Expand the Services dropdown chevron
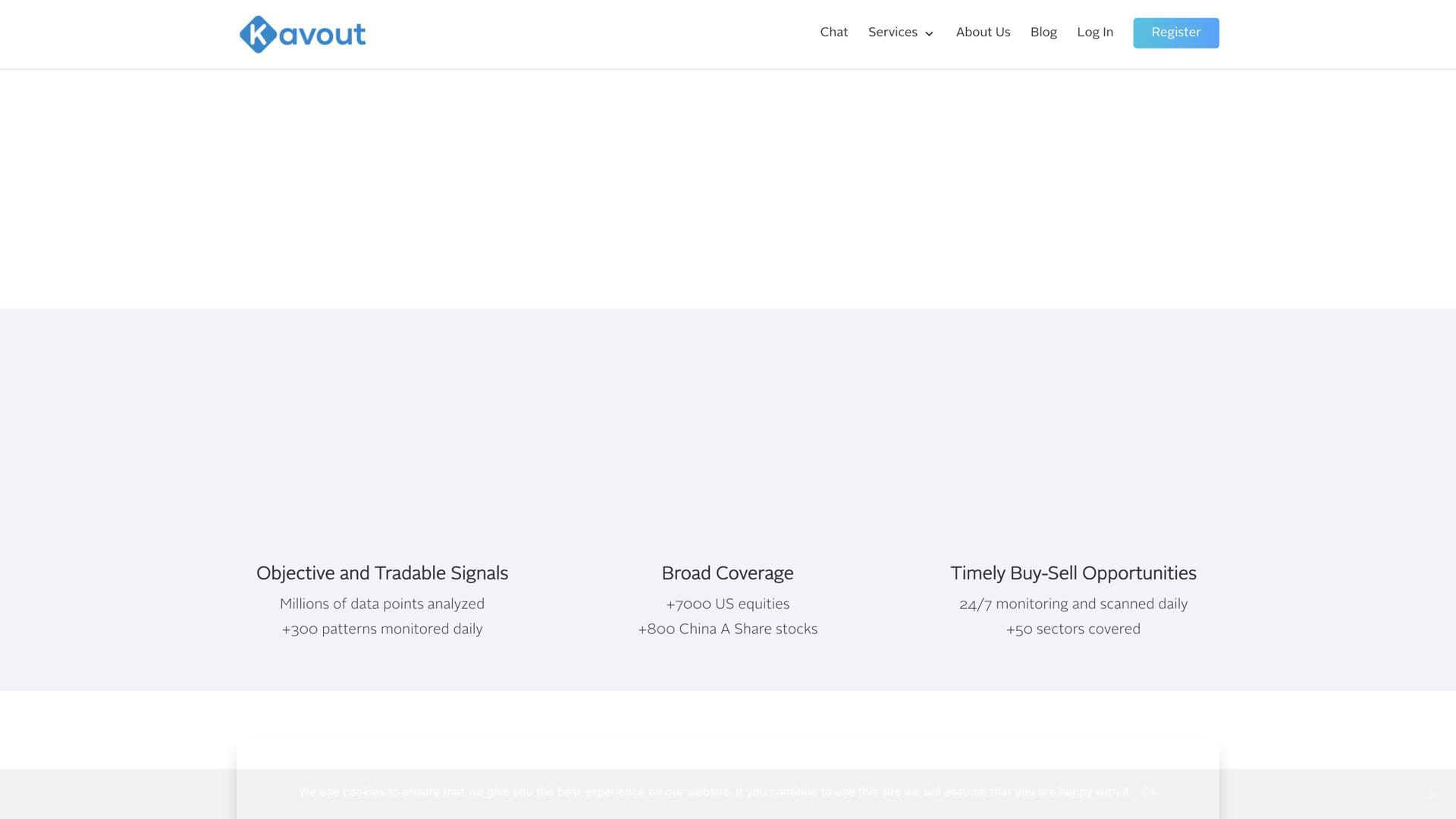Image resolution: width=1456 pixels, height=819 pixels. pos(929,34)
